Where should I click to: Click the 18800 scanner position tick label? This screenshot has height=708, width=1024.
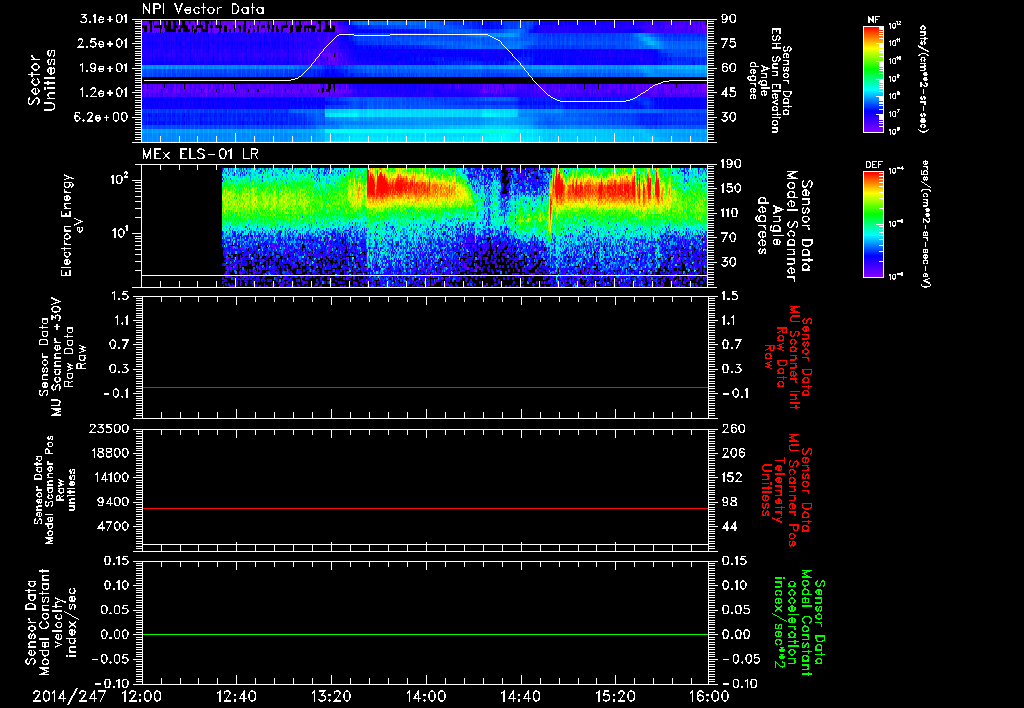[x=108, y=453]
